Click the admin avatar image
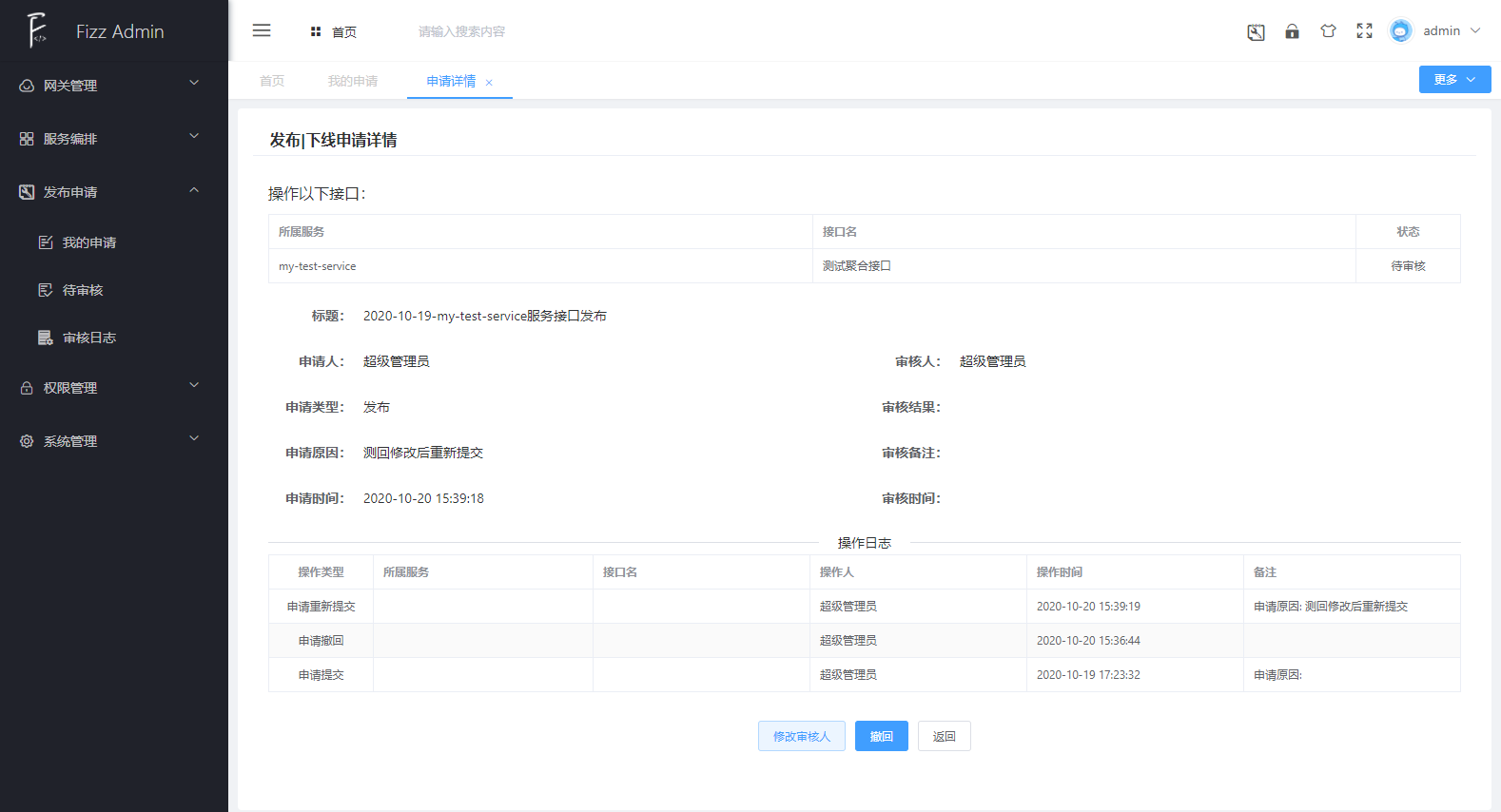Image resolution: width=1501 pixels, height=812 pixels. pyautogui.click(x=1400, y=31)
